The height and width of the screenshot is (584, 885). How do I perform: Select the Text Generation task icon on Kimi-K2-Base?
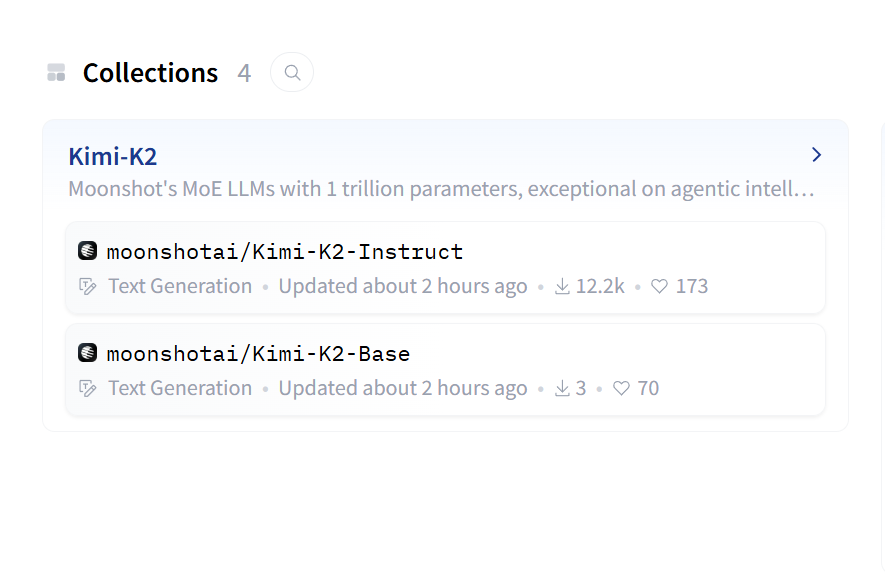tap(88, 388)
